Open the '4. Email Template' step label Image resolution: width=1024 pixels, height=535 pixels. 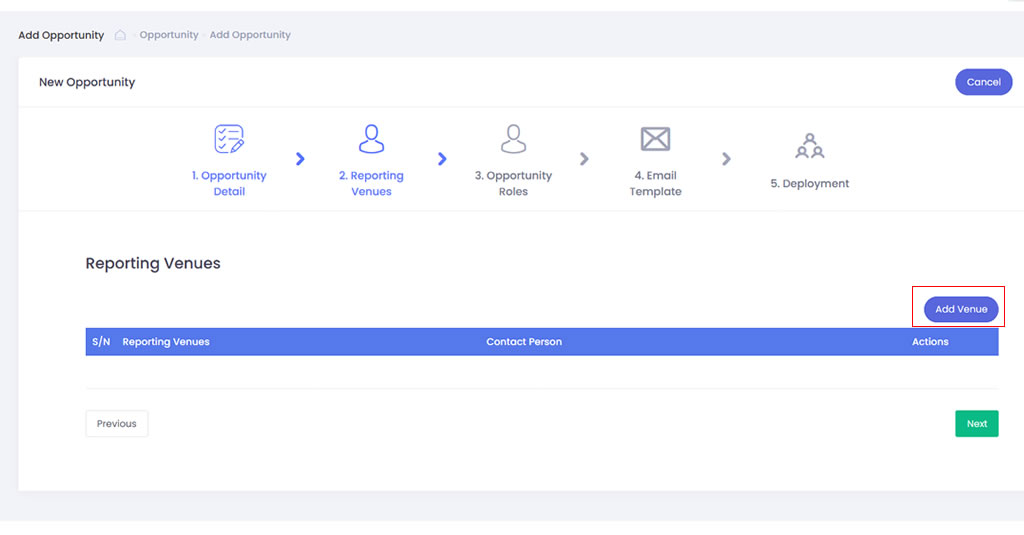[x=655, y=183]
